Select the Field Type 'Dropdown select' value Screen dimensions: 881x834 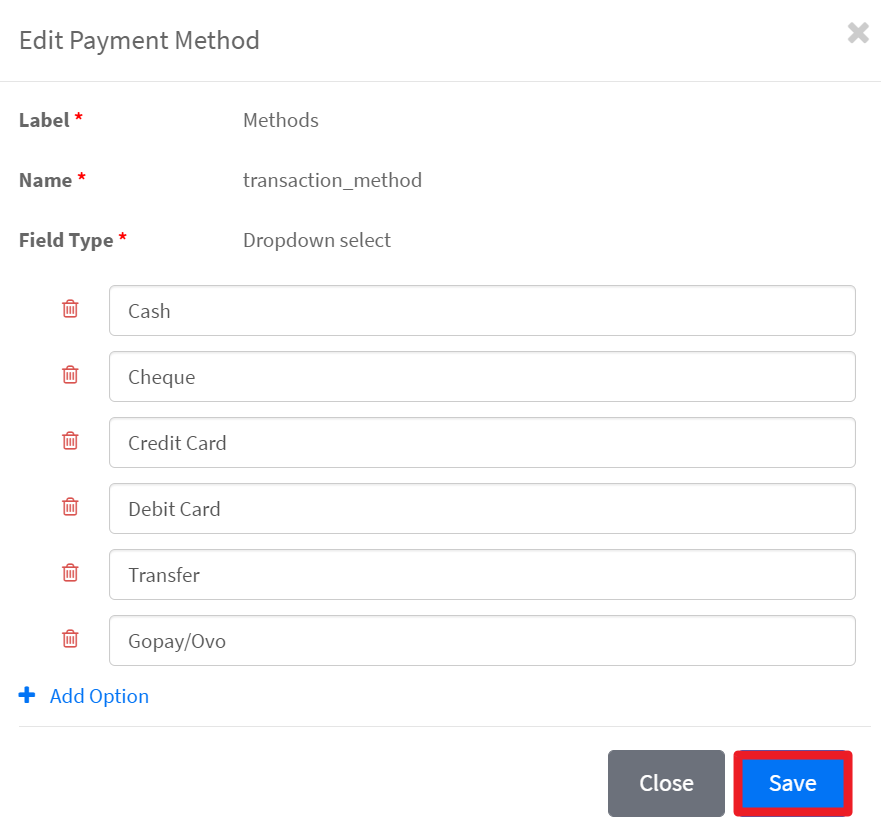(316, 240)
